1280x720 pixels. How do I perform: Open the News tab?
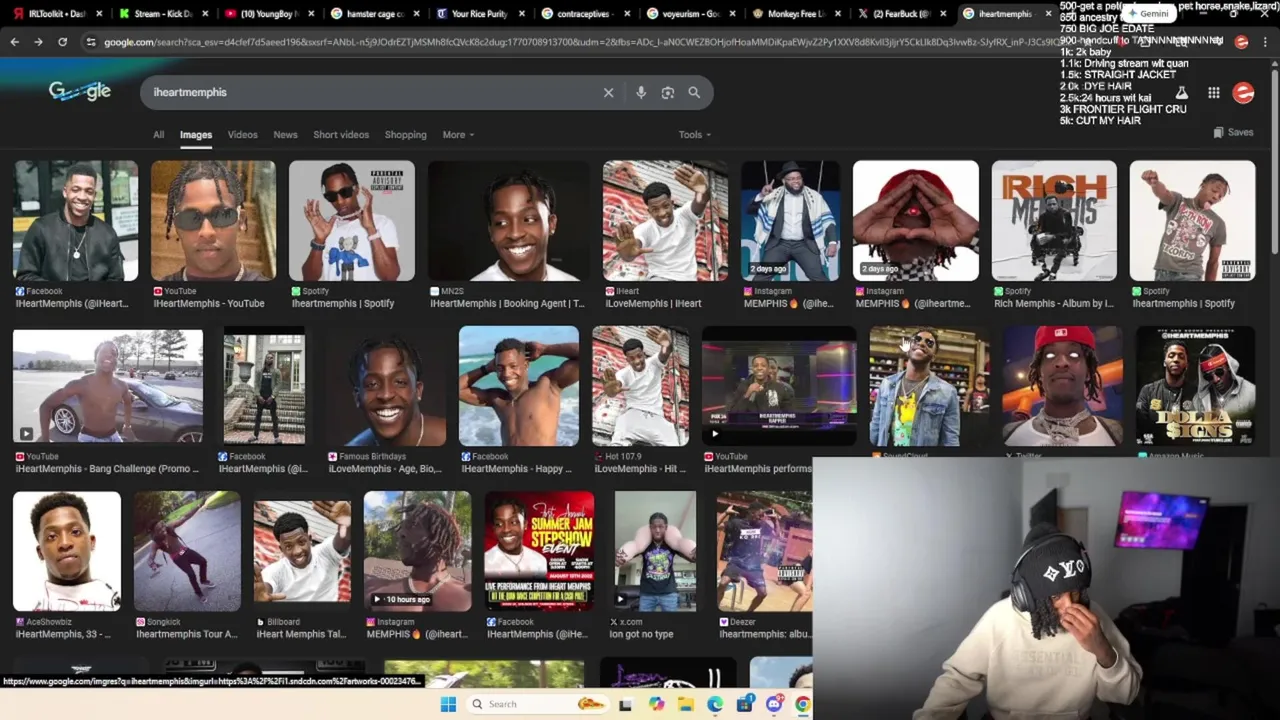click(x=285, y=135)
